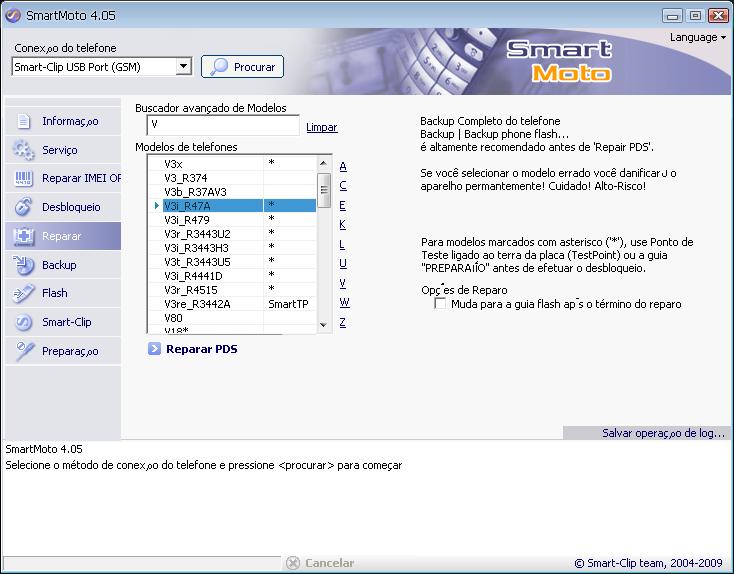
Task: Click the Cancelar X icon
Action: pos(293,563)
